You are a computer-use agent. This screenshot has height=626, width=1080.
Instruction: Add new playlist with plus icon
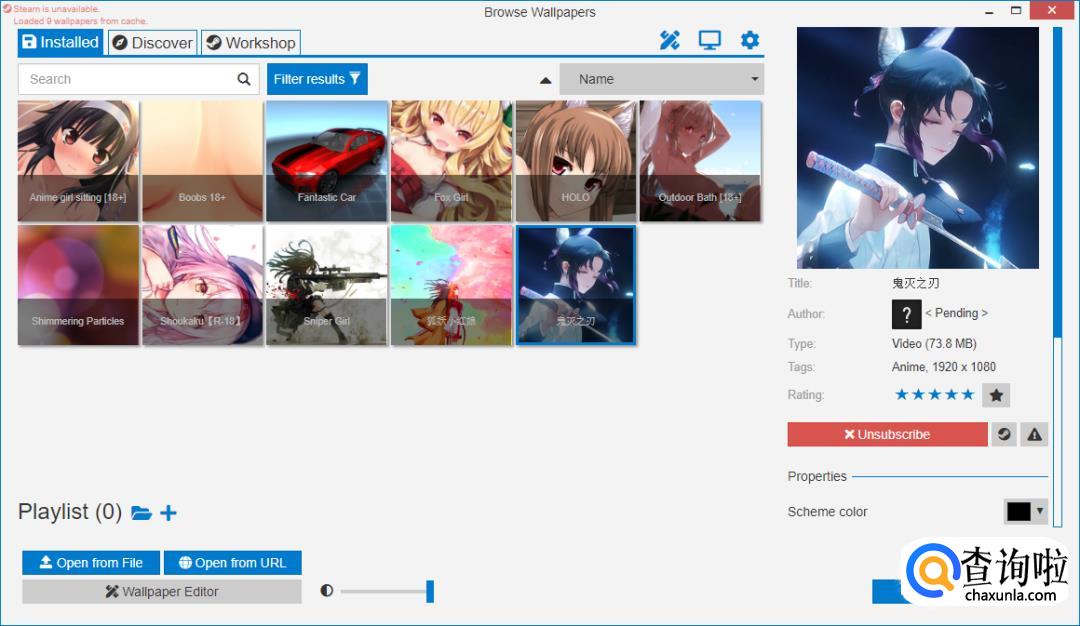(169, 513)
